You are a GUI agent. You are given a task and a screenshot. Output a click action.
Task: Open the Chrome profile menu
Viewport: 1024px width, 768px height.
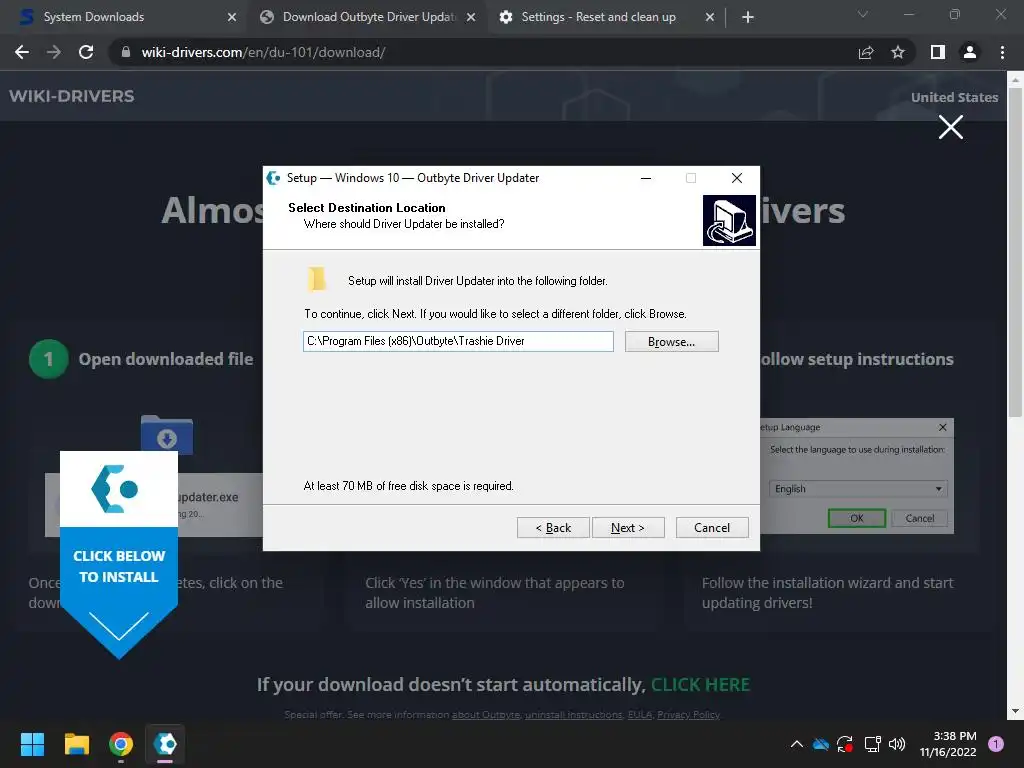pos(970,52)
